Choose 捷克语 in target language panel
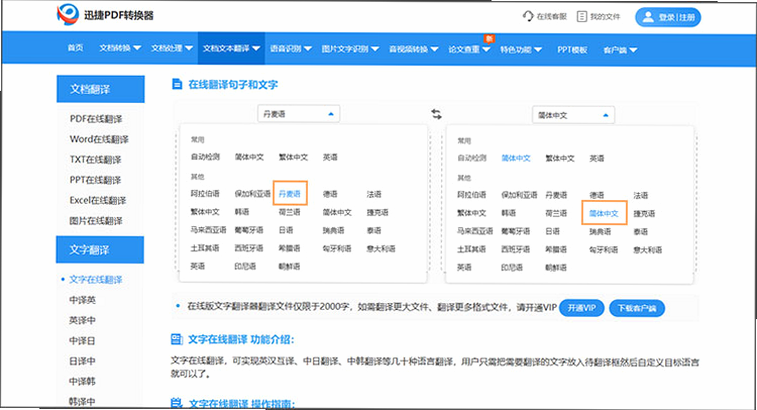 [x=644, y=213]
